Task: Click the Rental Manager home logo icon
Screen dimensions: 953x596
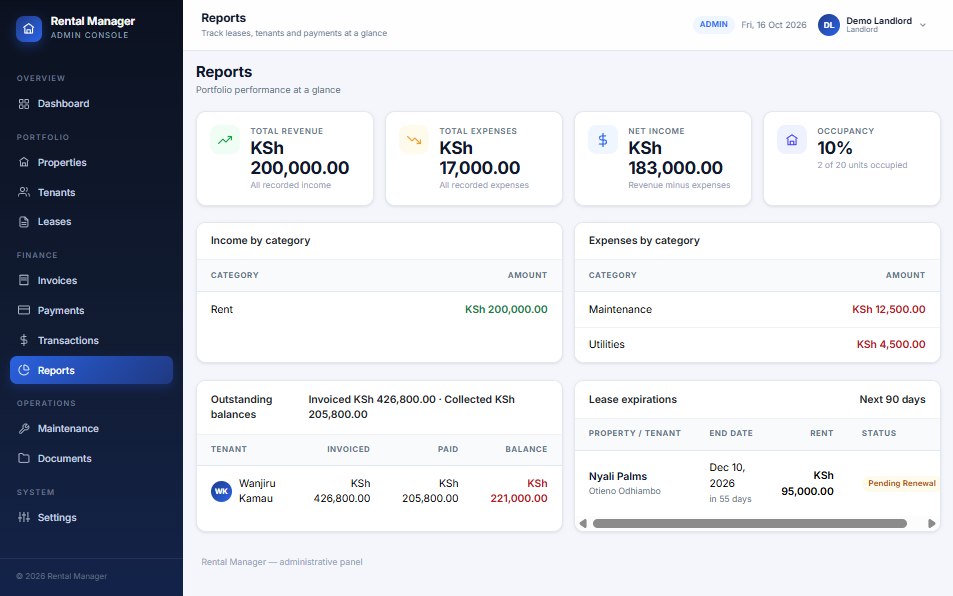Action: pos(29,29)
